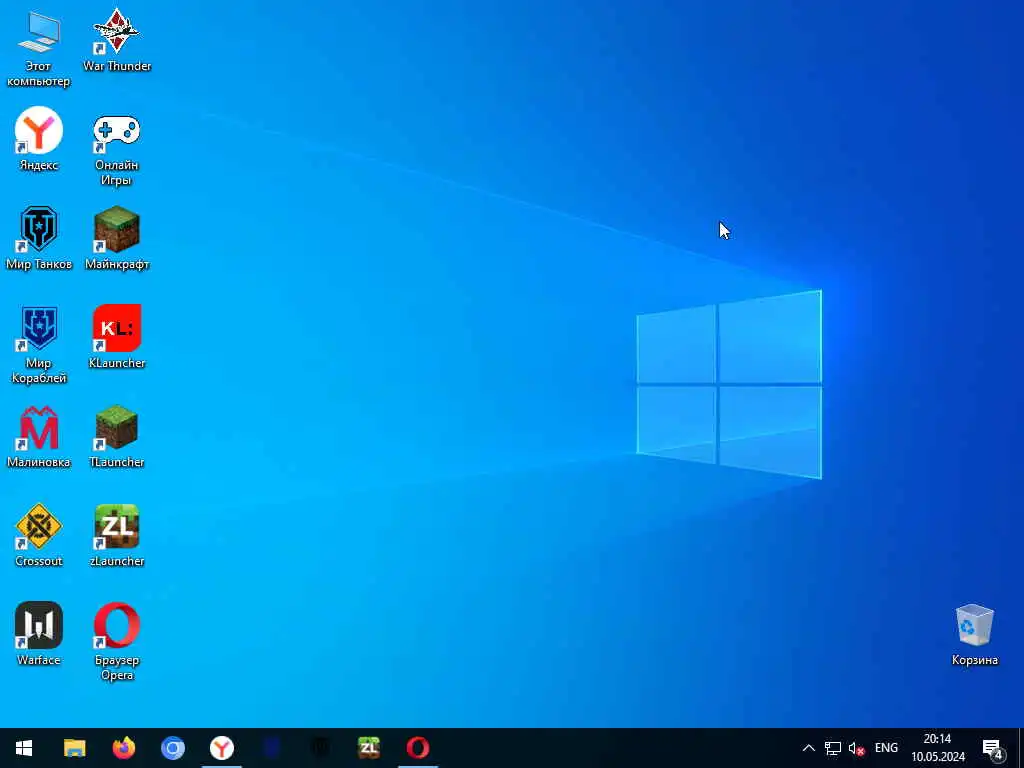Select the Мир Танков desktop shortcut
This screenshot has width=1024, height=768.
(39, 238)
